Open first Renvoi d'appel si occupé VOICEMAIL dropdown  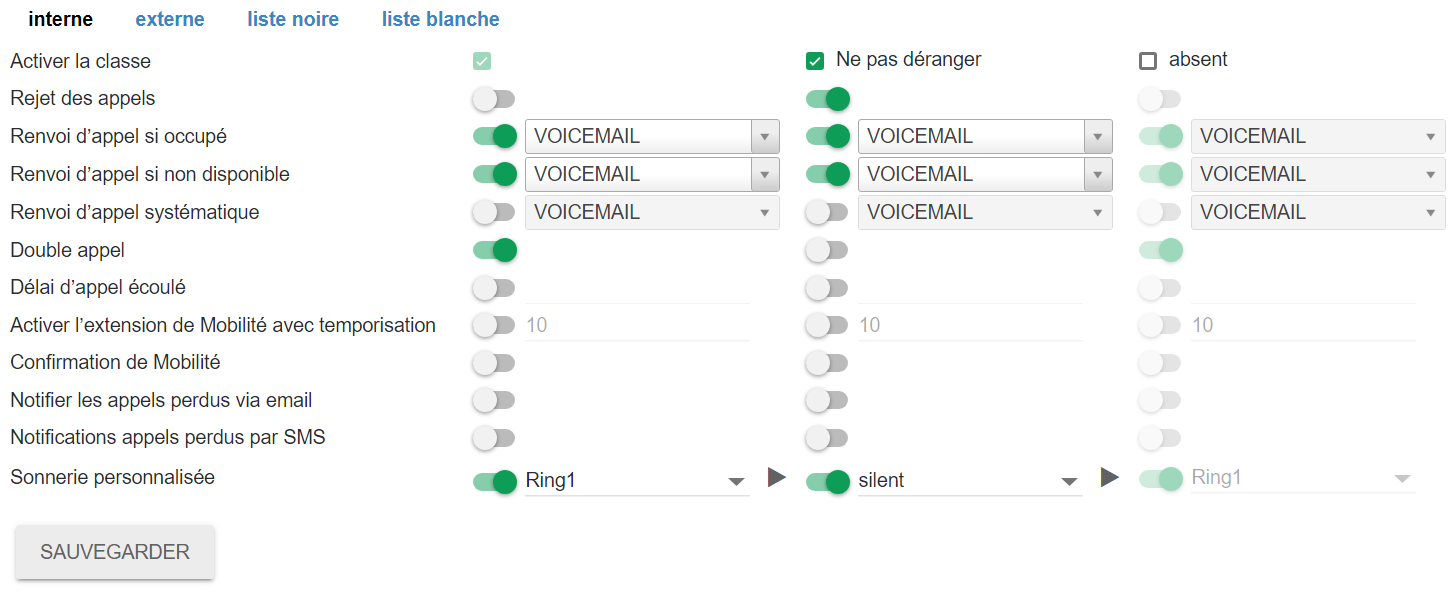(651, 137)
